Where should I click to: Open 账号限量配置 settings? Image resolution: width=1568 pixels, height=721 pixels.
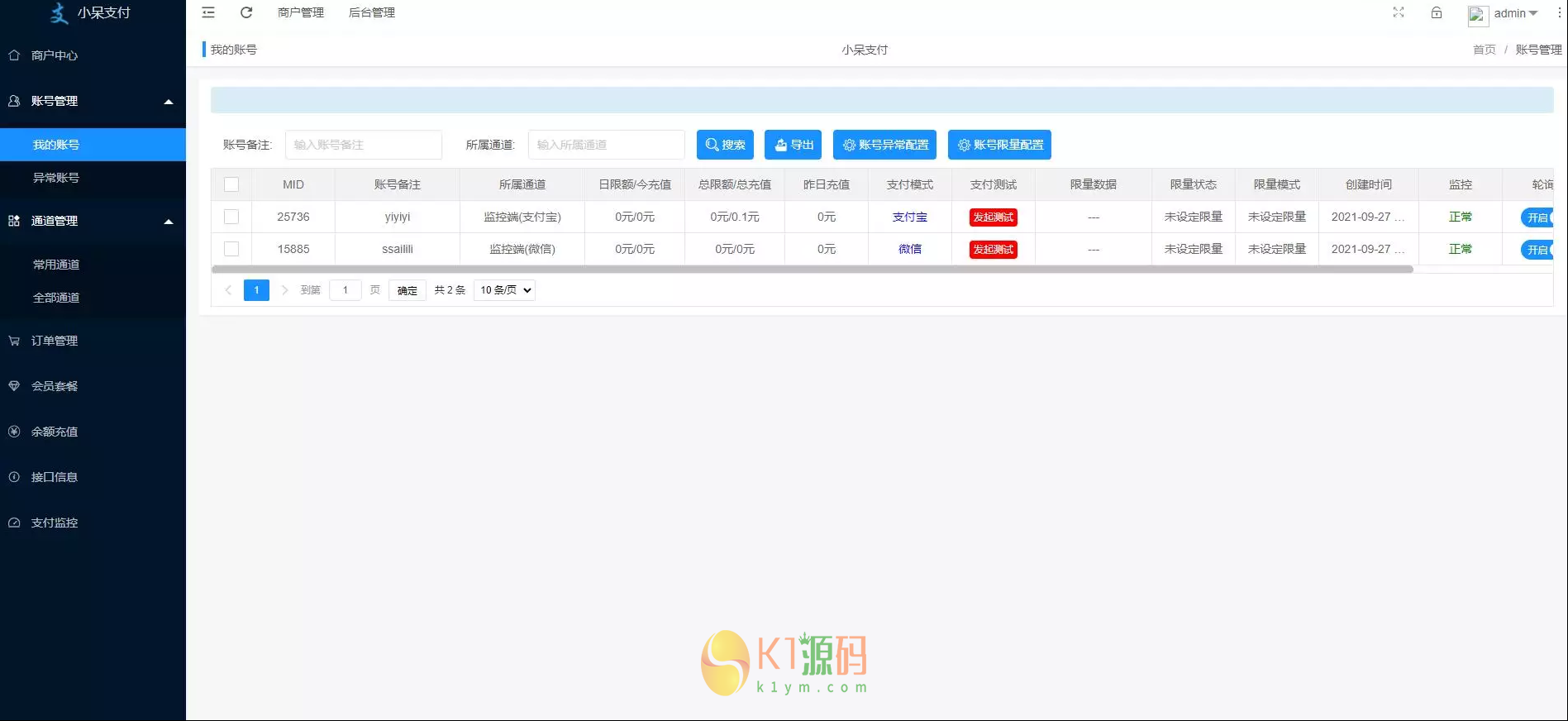click(x=999, y=145)
